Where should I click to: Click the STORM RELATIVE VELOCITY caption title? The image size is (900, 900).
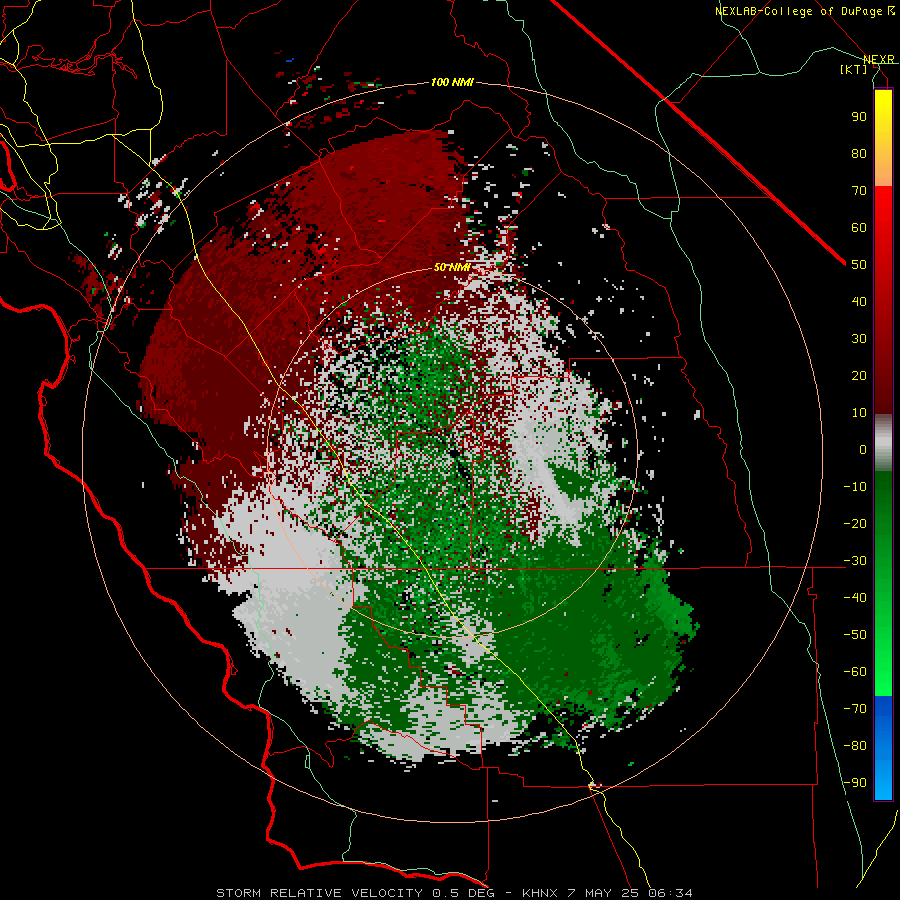tap(320, 893)
